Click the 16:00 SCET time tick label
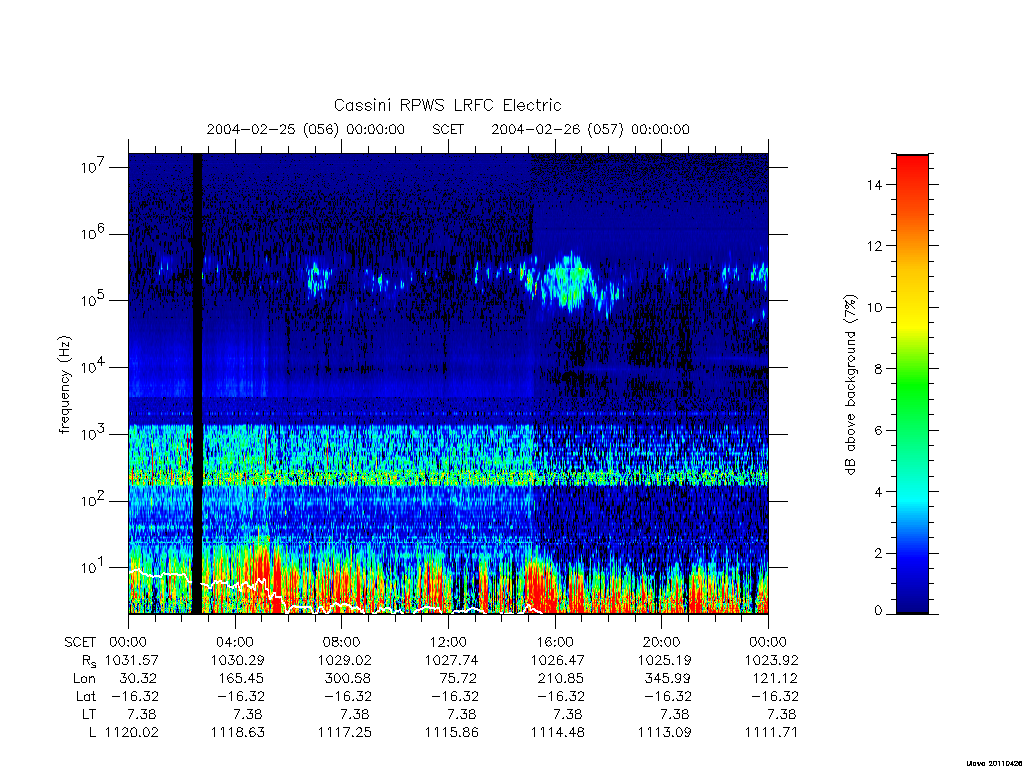1024x768 pixels. pyautogui.click(x=555, y=642)
